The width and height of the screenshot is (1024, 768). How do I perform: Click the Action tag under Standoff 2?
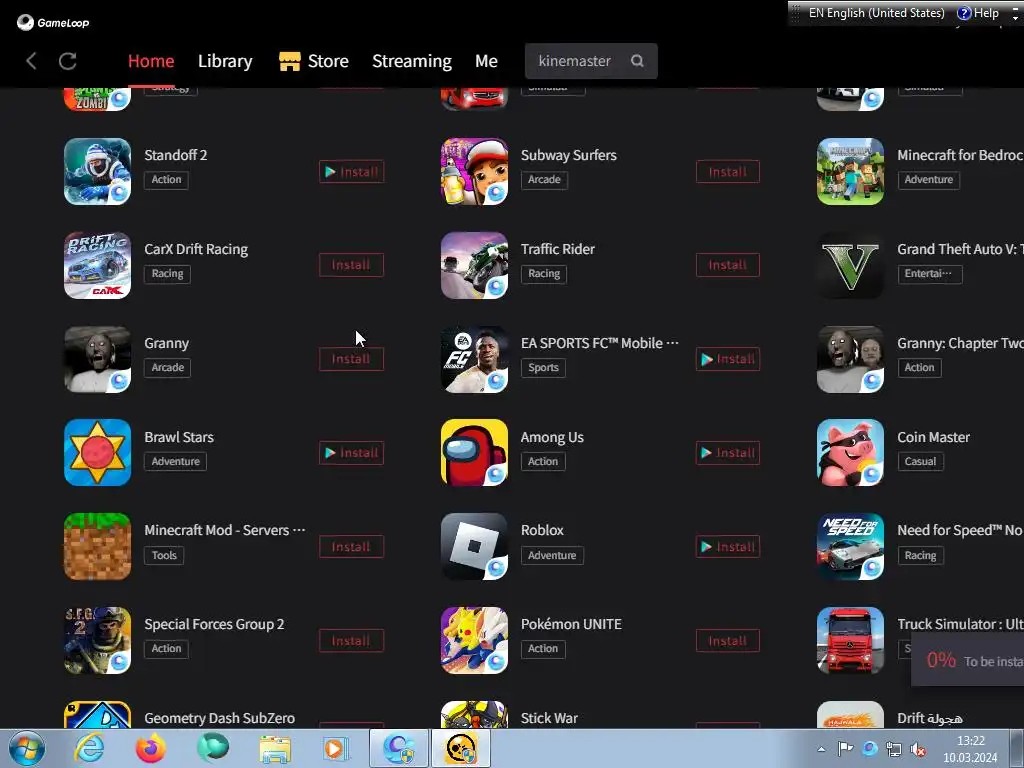pyautogui.click(x=167, y=180)
